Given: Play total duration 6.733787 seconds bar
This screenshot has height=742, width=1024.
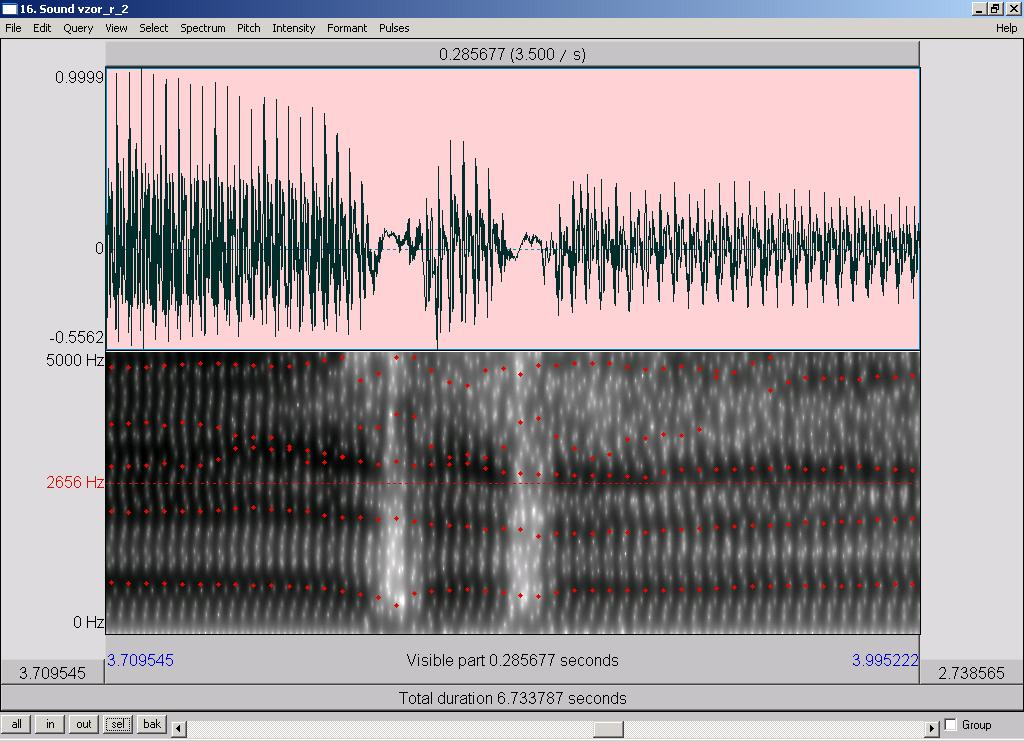Looking at the screenshot, I should [x=512, y=698].
